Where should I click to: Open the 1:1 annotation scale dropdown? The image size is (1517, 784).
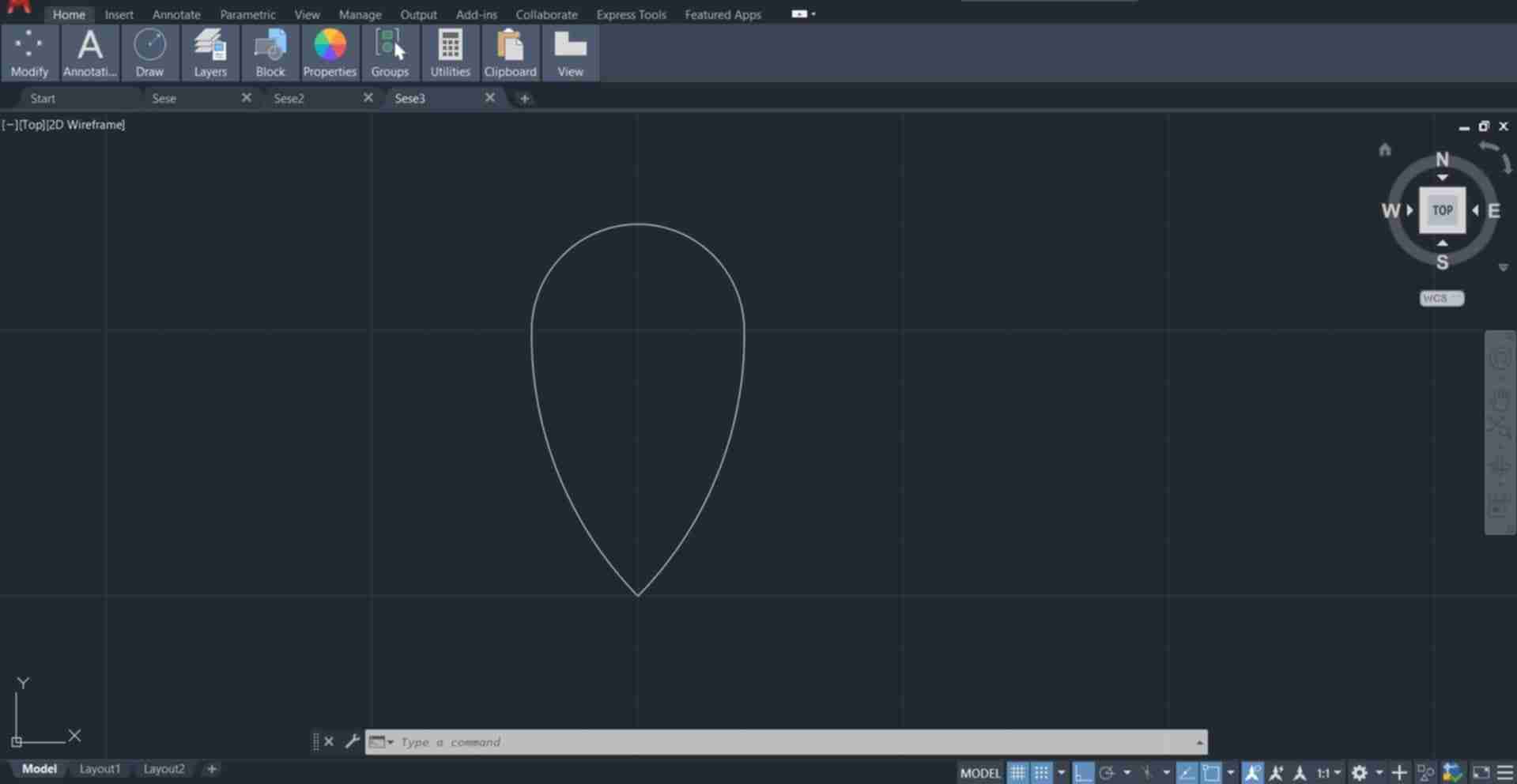[x=1329, y=773]
